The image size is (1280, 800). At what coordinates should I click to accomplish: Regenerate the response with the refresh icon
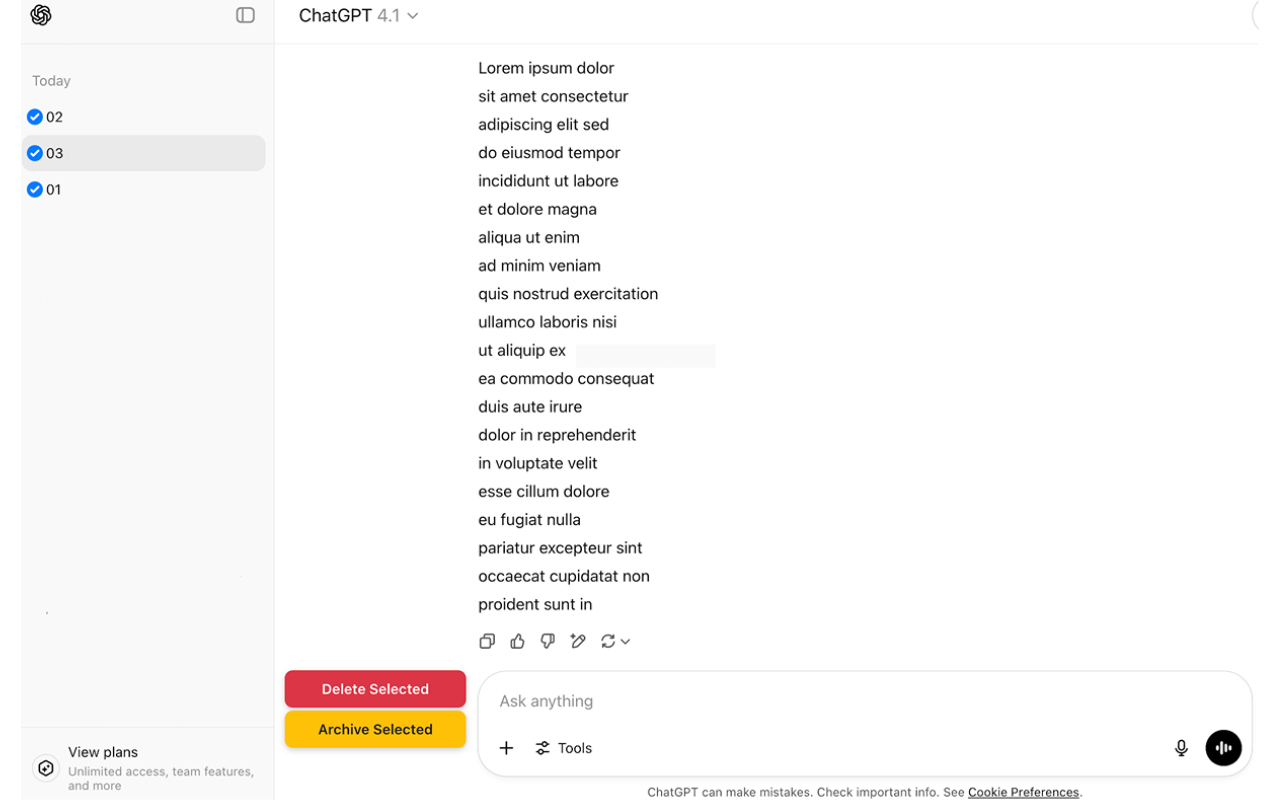pyautogui.click(x=607, y=641)
